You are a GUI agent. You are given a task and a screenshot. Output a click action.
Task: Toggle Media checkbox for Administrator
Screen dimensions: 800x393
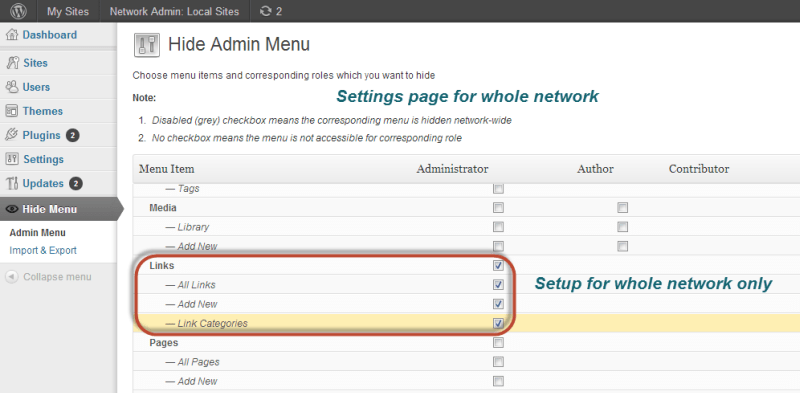click(x=498, y=208)
